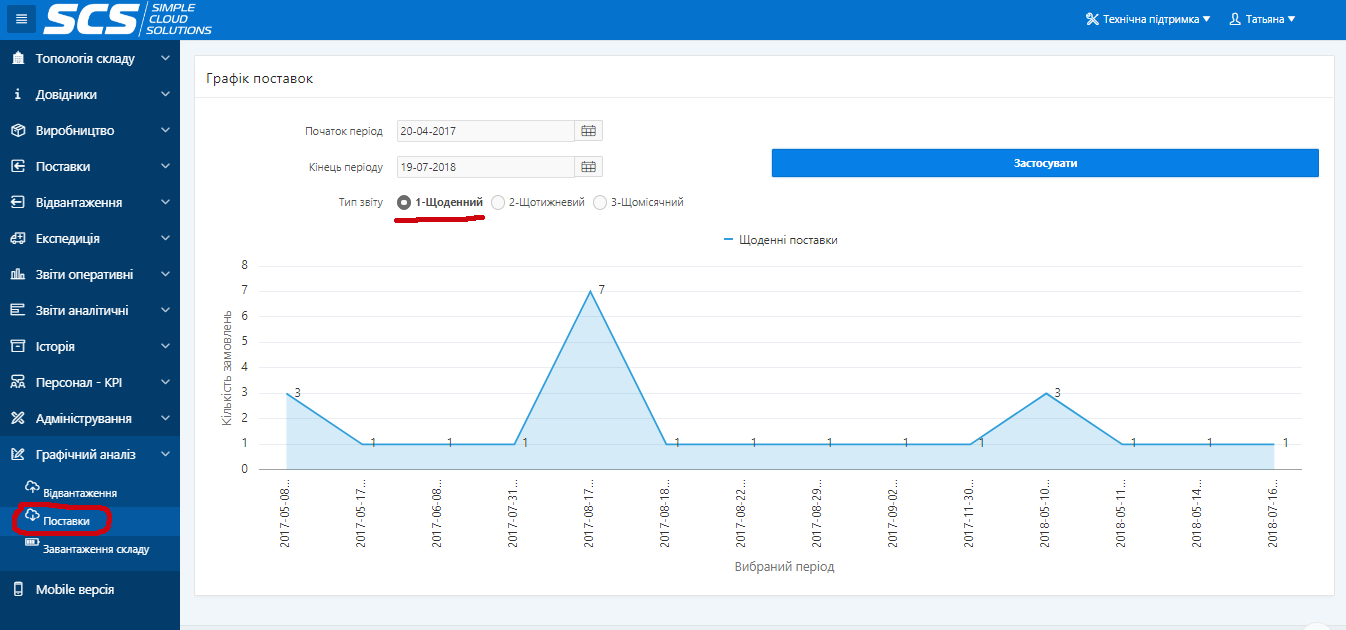Screen dimensions: 1346x630
Task: Click the bar chart icon beside Звіти оперативні
Action: point(17,275)
